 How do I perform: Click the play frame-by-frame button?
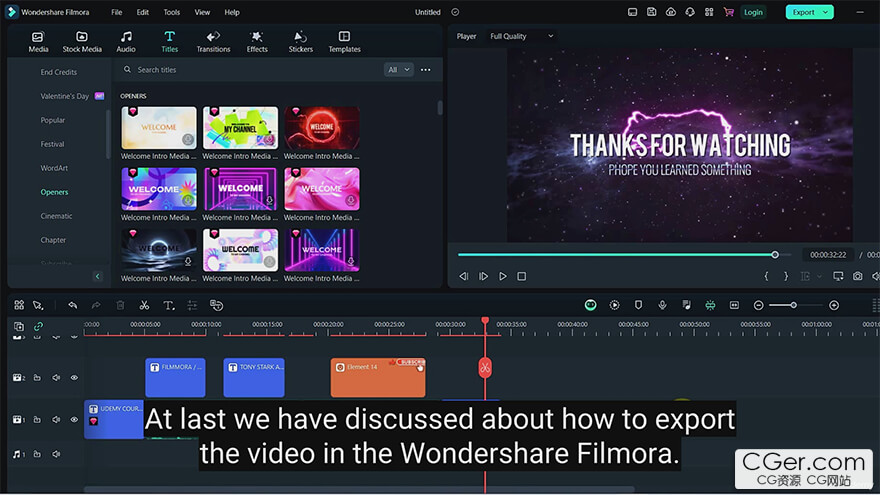point(483,277)
